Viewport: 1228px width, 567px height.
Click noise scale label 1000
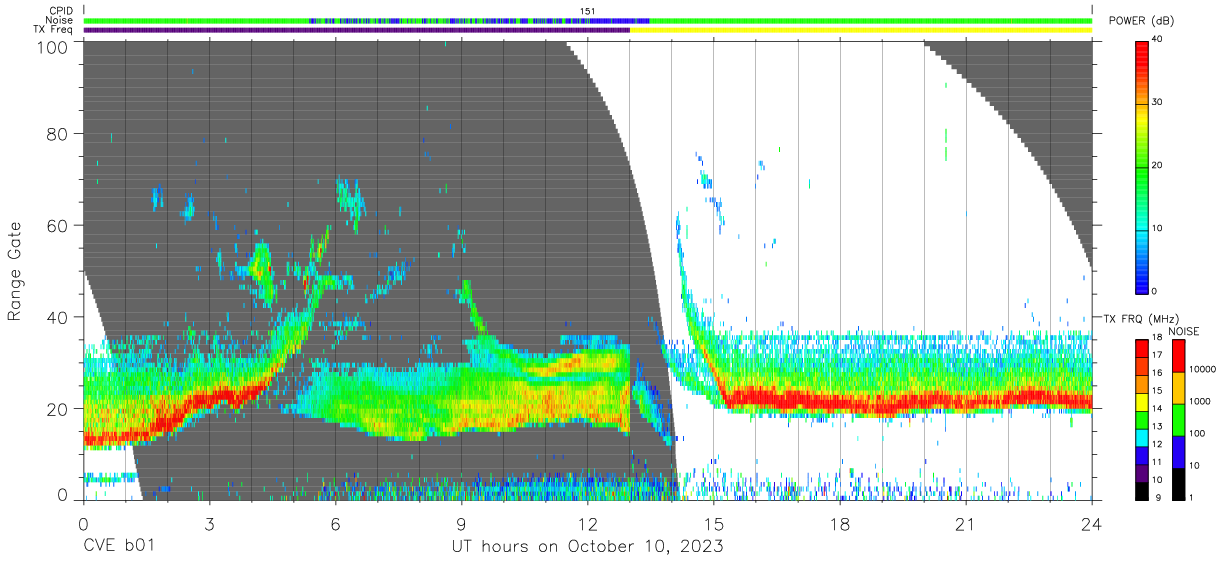(1199, 402)
